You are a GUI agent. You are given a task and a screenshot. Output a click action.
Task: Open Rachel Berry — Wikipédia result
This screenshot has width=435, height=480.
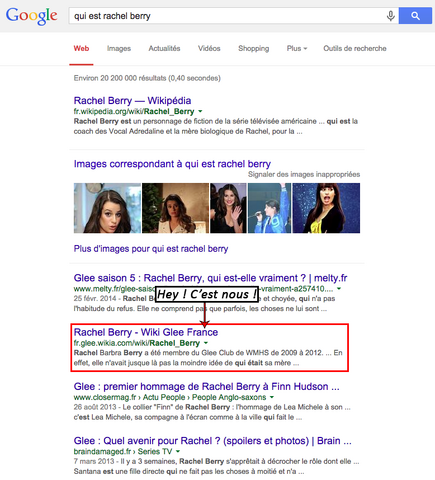(132, 100)
